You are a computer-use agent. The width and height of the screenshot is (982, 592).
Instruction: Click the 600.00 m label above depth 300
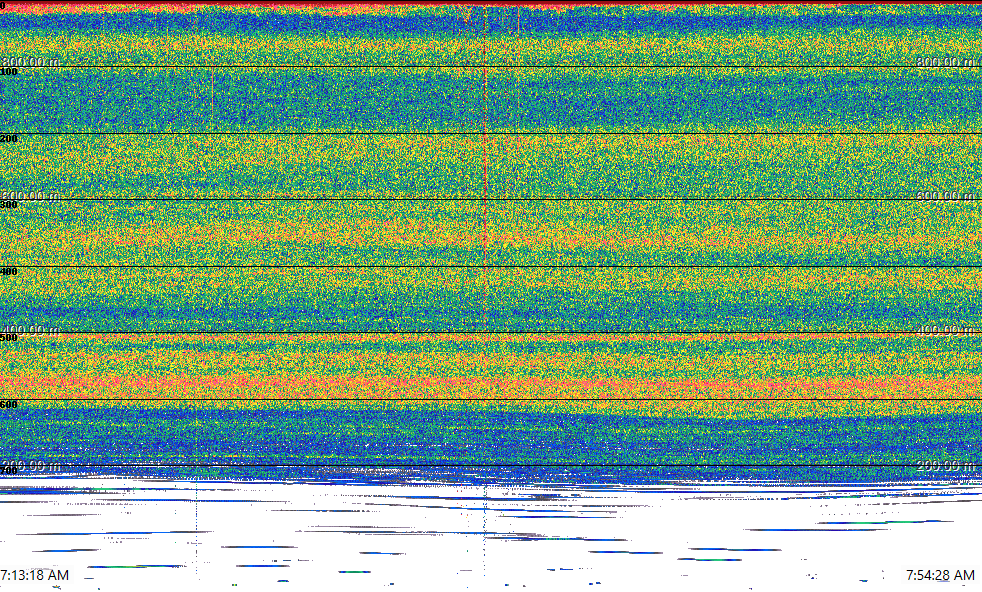click(30, 195)
